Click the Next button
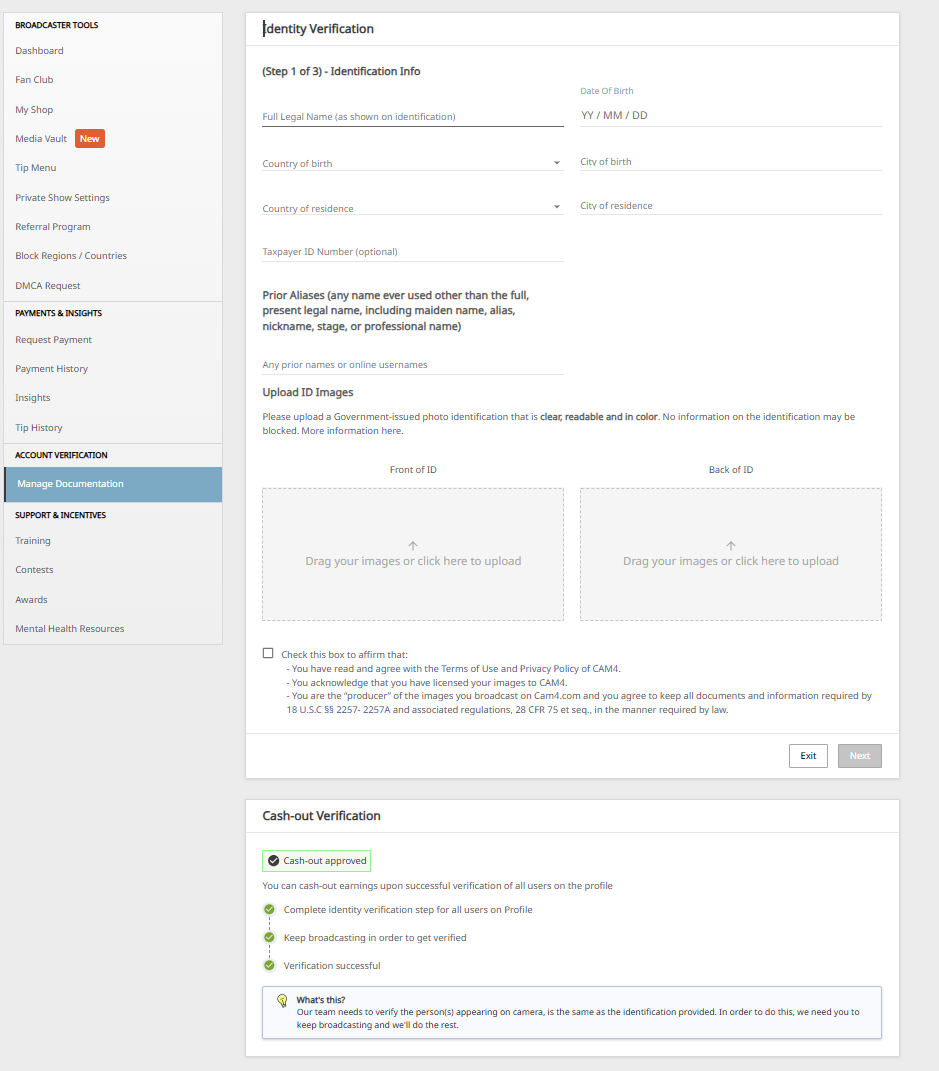The width and height of the screenshot is (939, 1071). (x=859, y=756)
